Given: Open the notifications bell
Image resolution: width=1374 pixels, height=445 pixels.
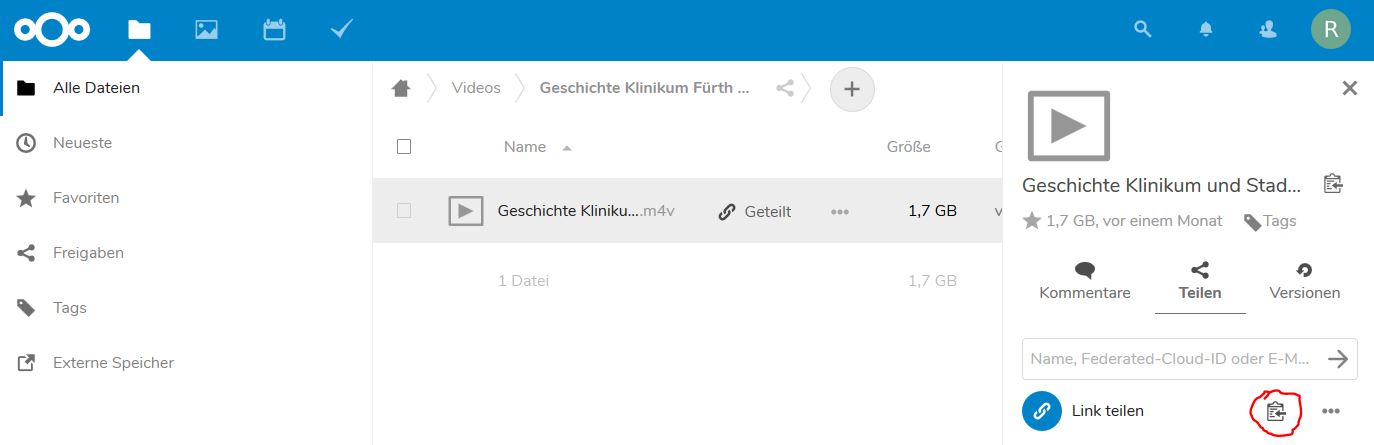Looking at the screenshot, I should click(x=1206, y=30).
